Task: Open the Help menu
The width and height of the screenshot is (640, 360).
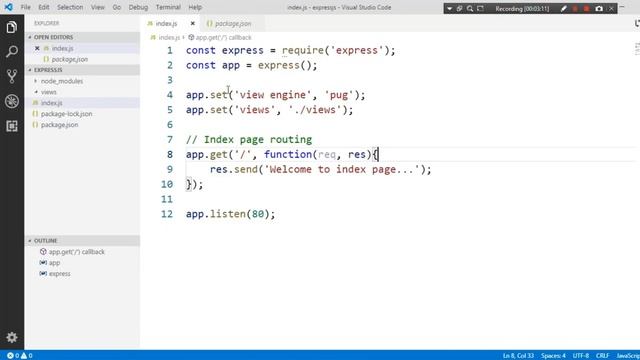Action: [x=195, y=7]
